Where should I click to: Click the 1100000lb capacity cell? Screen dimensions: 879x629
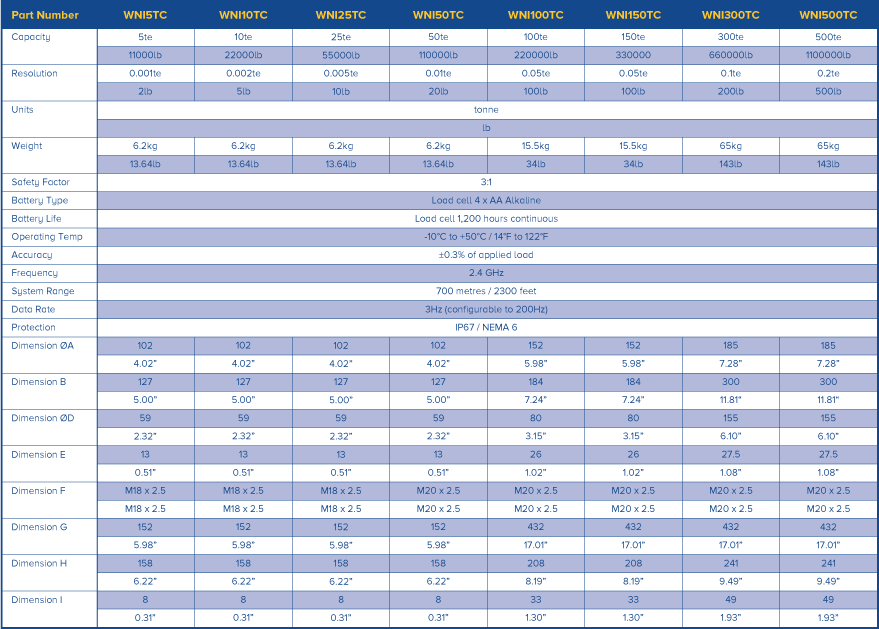(x=829, y=56)
